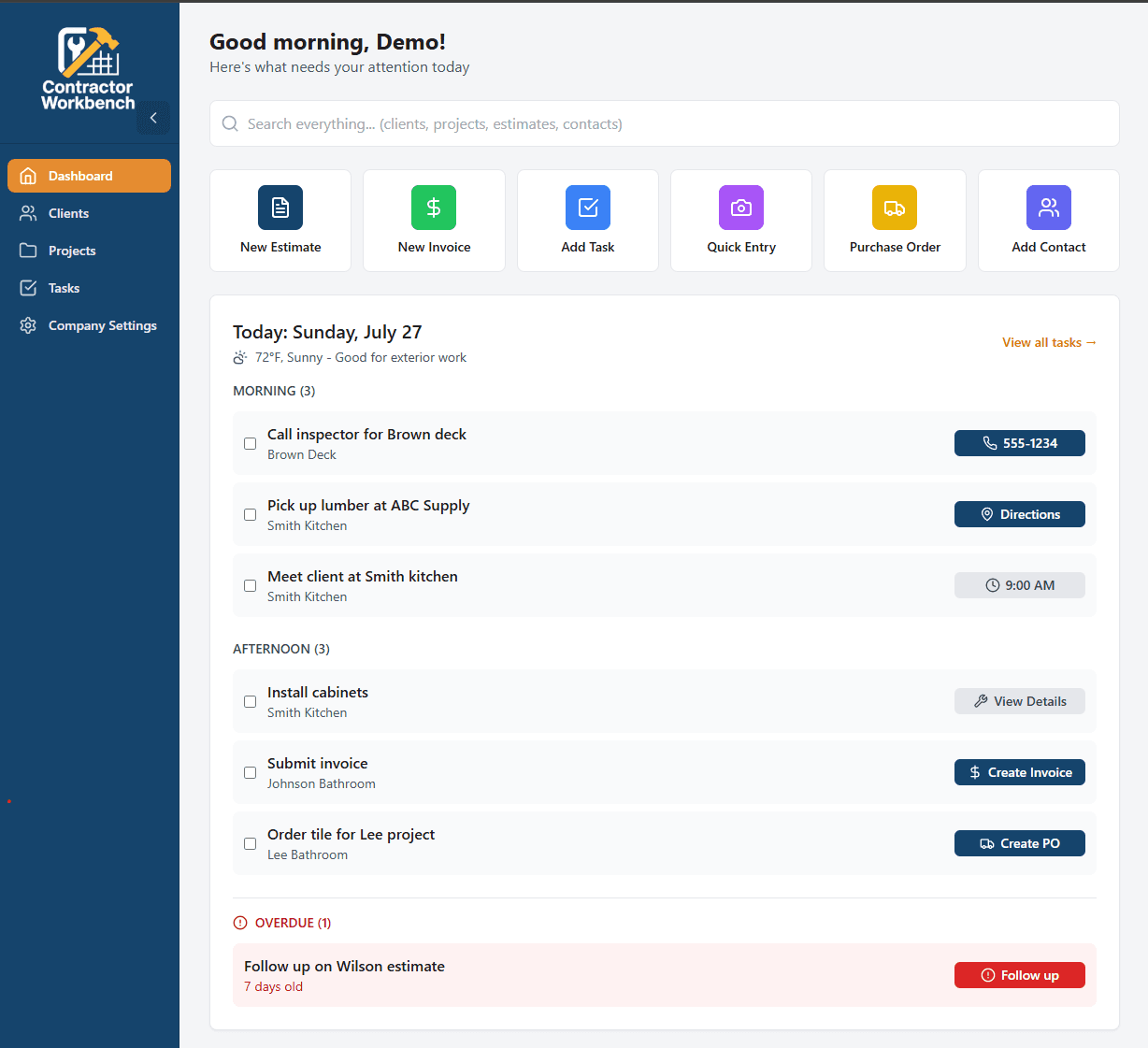
Task: Open Quick Entry via the camera icon
Action: [740, 207]
